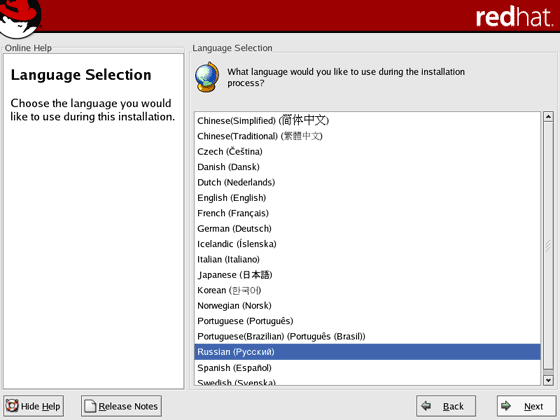
Task: Select Italian (Italiano)
Action: point(368,259)
